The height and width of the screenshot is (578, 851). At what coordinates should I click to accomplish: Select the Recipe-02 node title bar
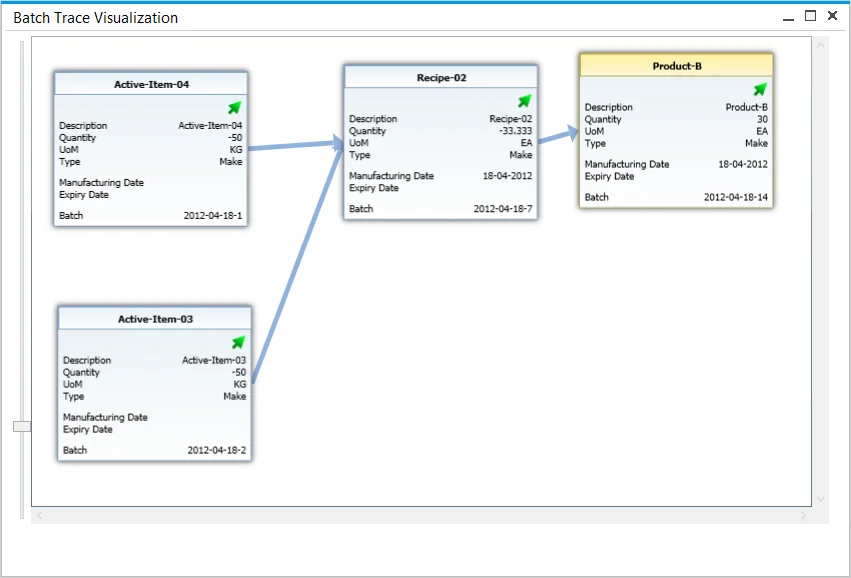pyautogui.click(x=441, y=77)
